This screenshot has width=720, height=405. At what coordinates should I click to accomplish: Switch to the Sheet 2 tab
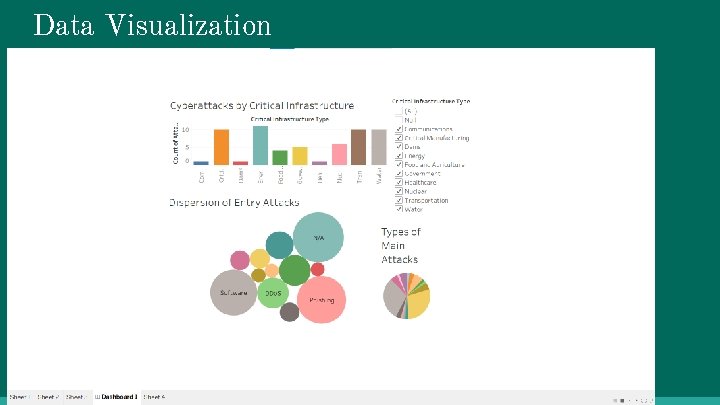[x=48, y=397]
